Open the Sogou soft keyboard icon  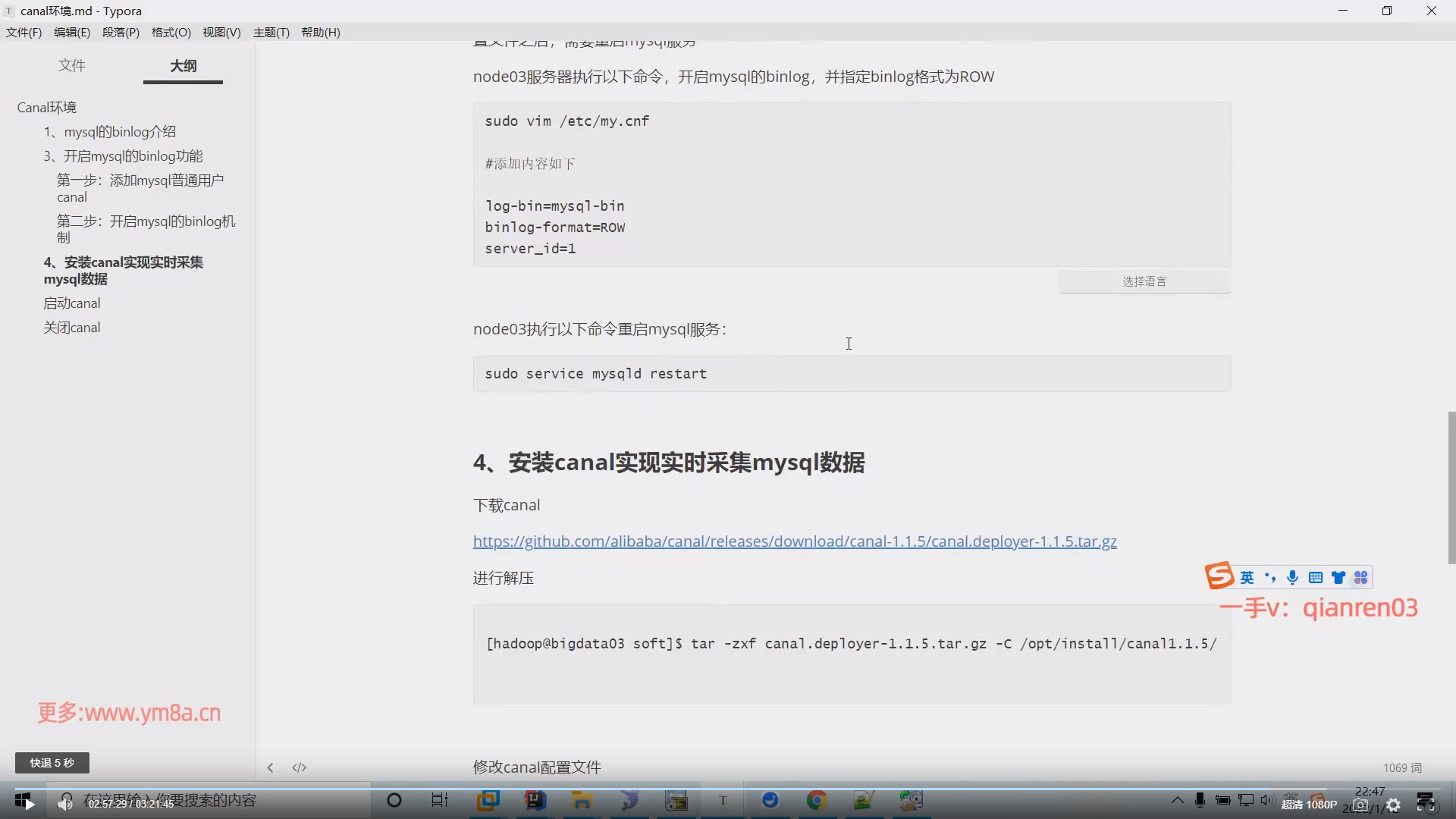click(1316, 578)
